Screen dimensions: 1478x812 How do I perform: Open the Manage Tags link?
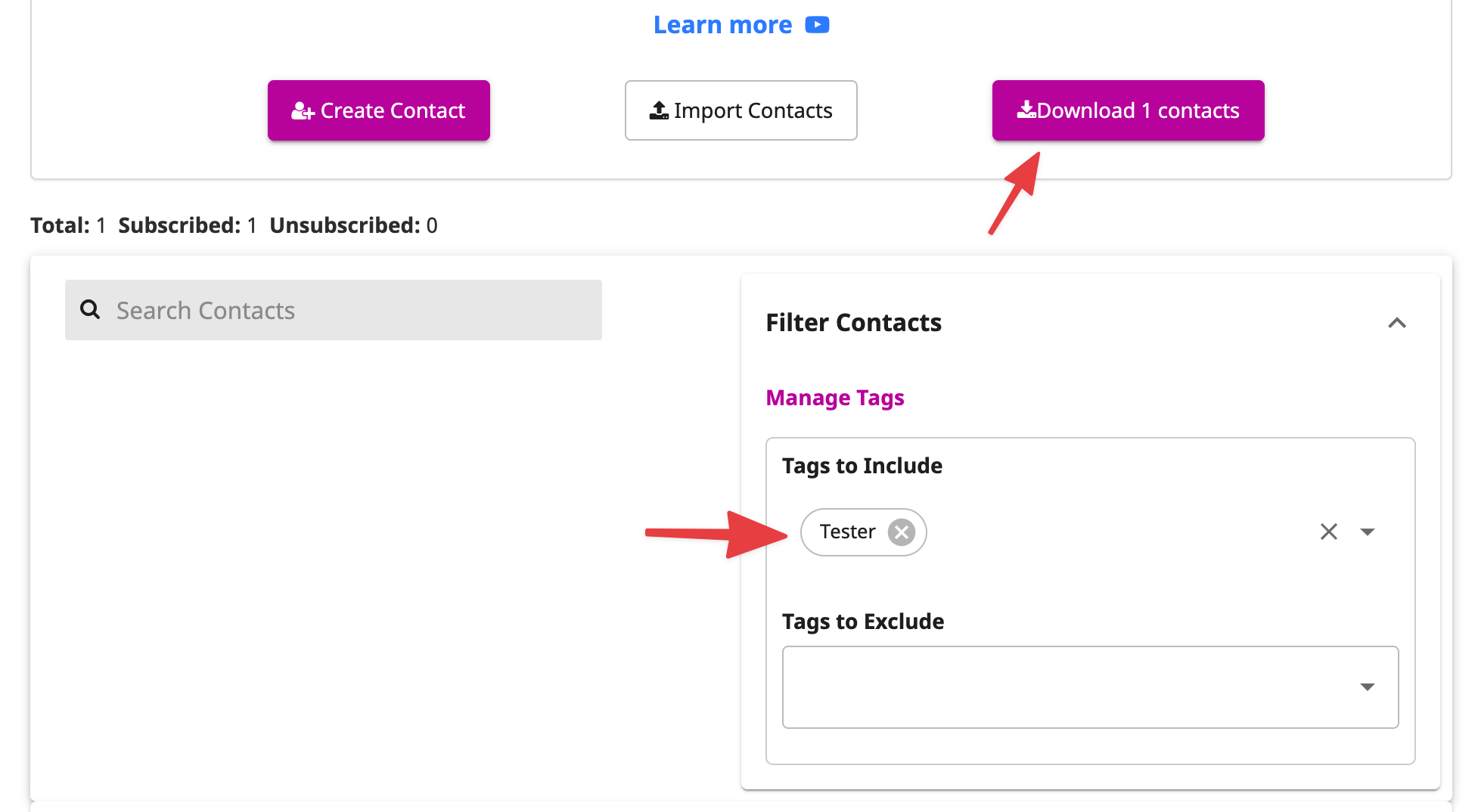tap(835, 398)
